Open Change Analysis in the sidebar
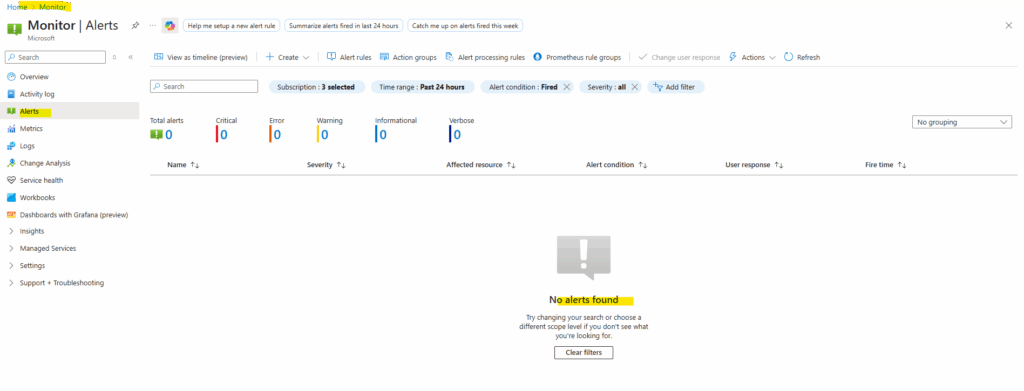Image resolution: width=1024 pixels, height=391 pixels. pyautogui.click(x=45, y=163)
